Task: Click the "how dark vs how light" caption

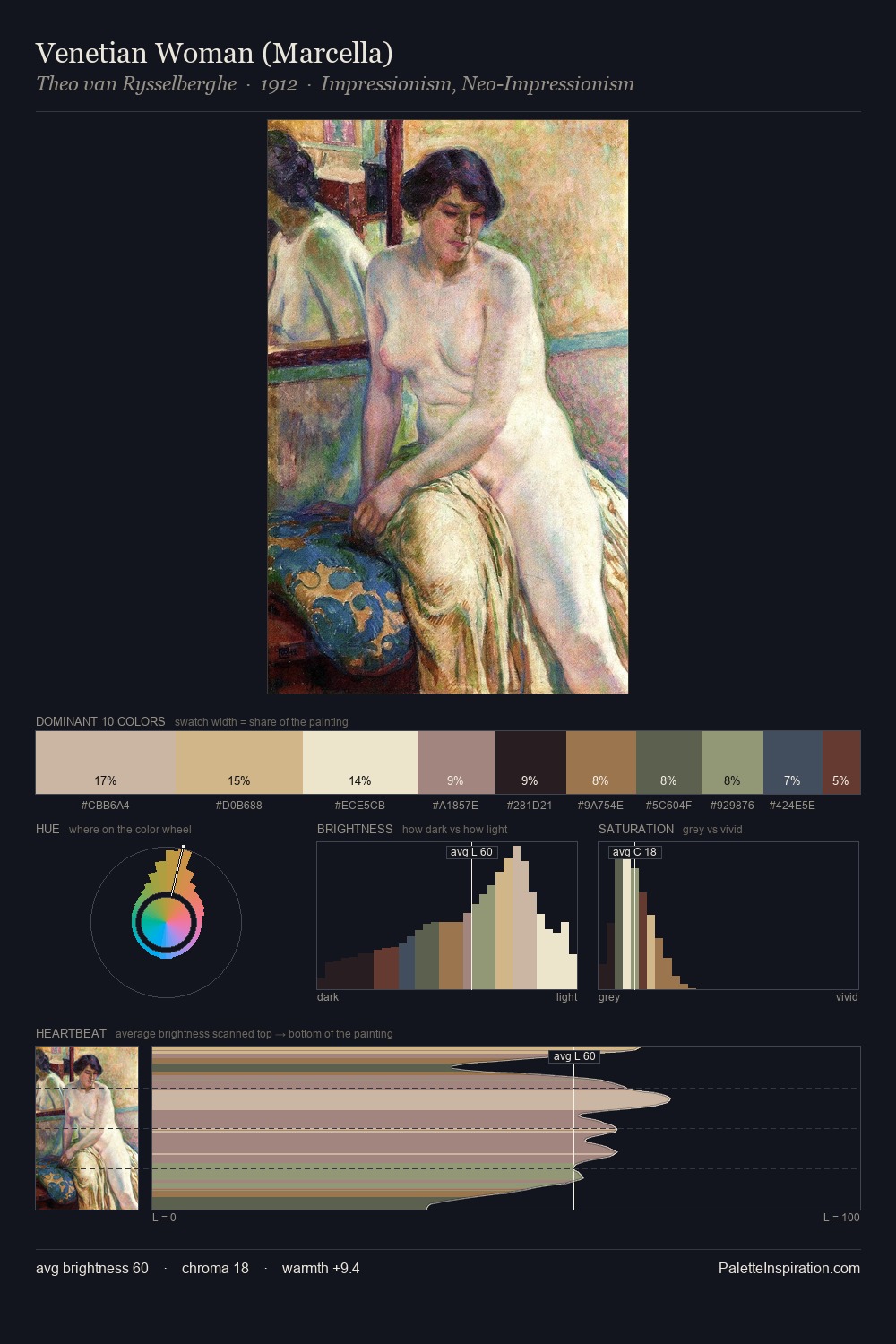Action: point(454,830)
